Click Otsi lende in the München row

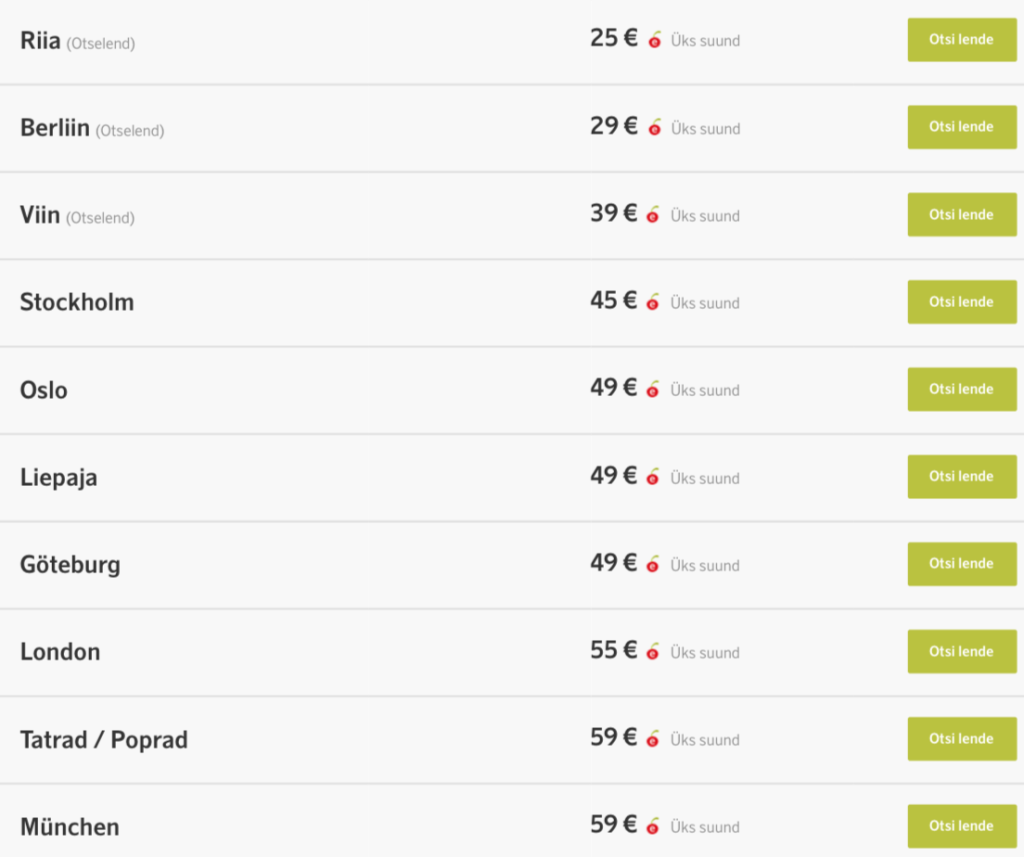point(961,826)
